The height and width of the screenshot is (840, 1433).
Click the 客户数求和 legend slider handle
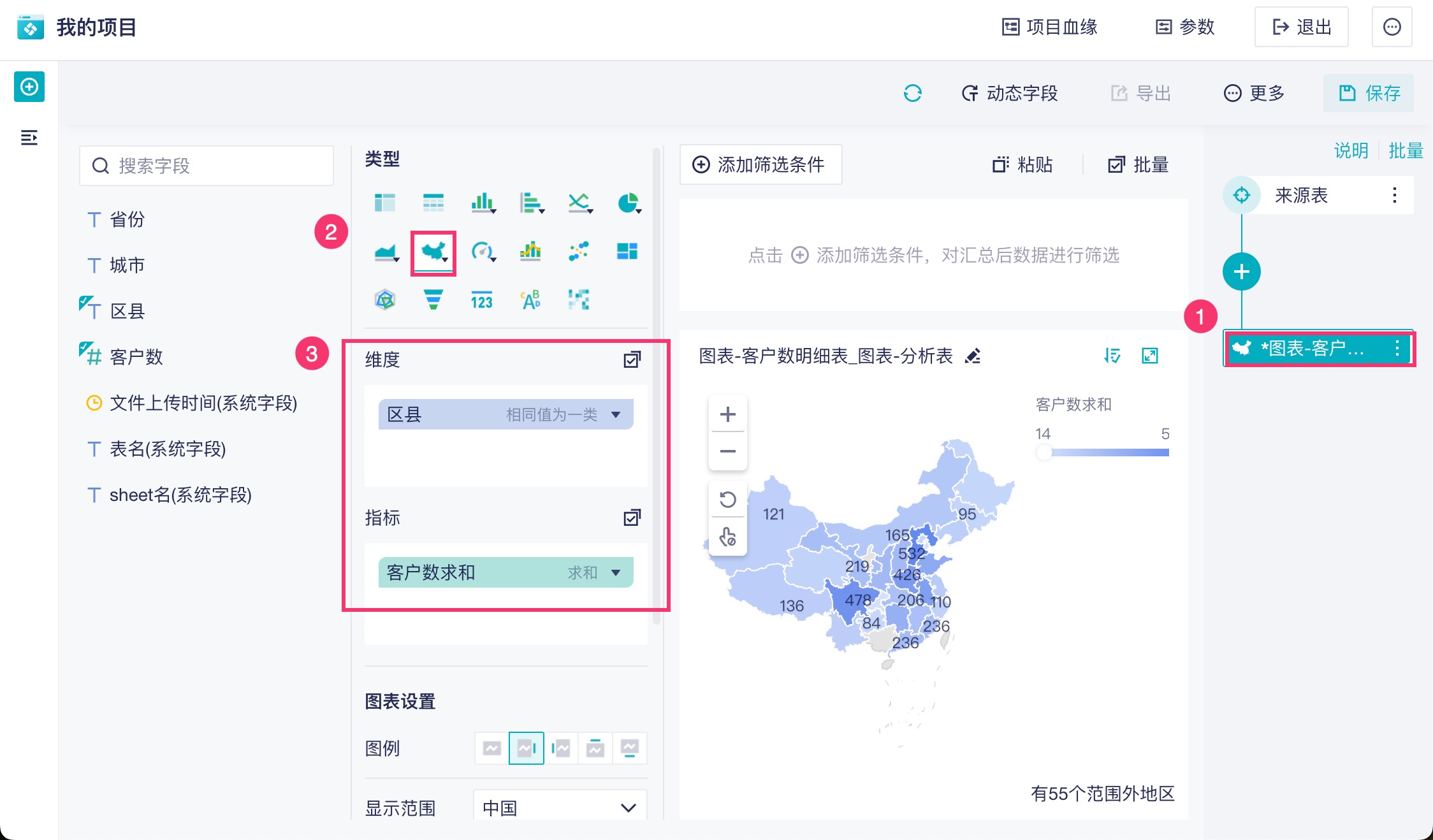tap(1044, 453)
